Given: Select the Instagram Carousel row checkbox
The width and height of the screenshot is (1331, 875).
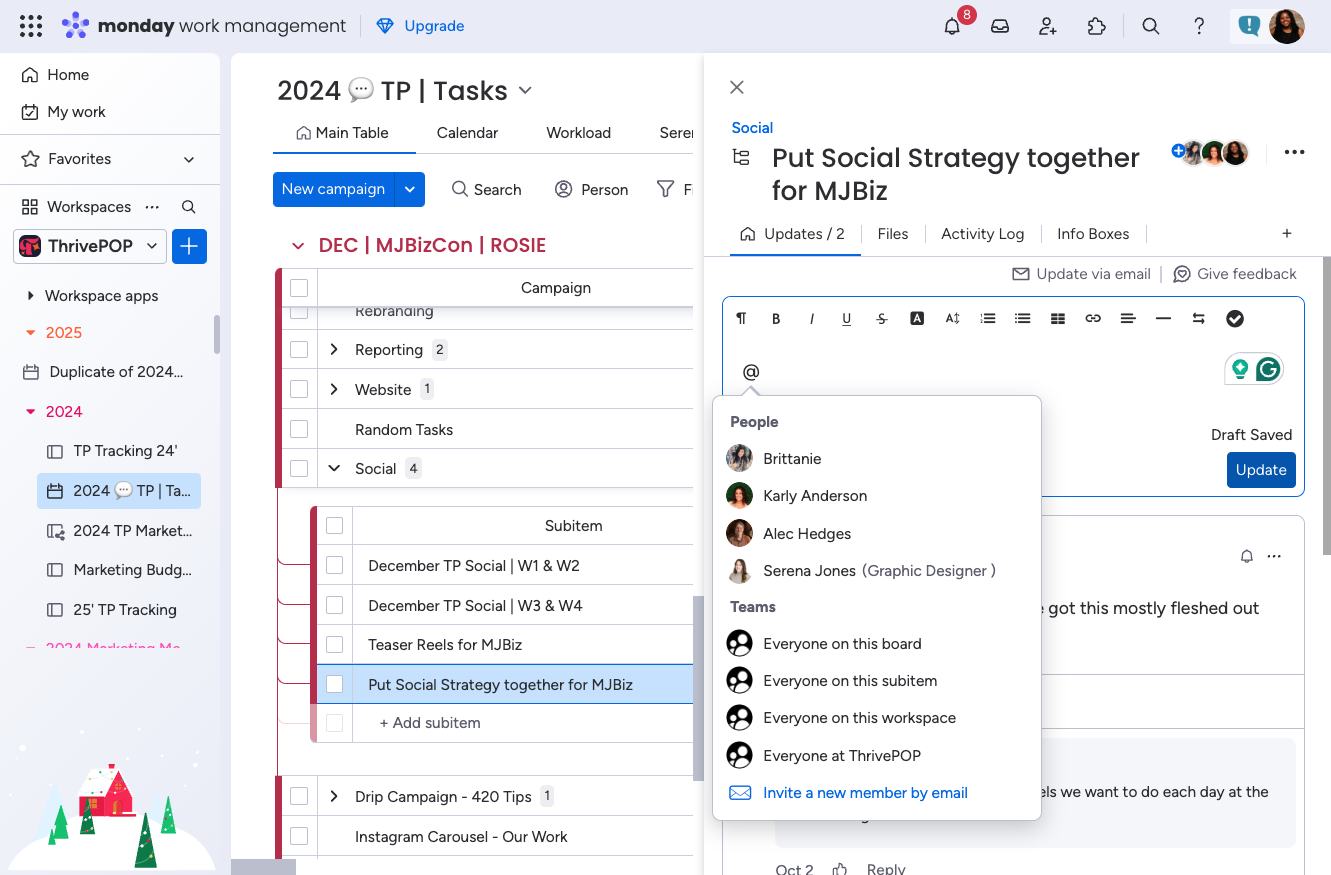Looking at the screenshot, I should pos(299,836).
